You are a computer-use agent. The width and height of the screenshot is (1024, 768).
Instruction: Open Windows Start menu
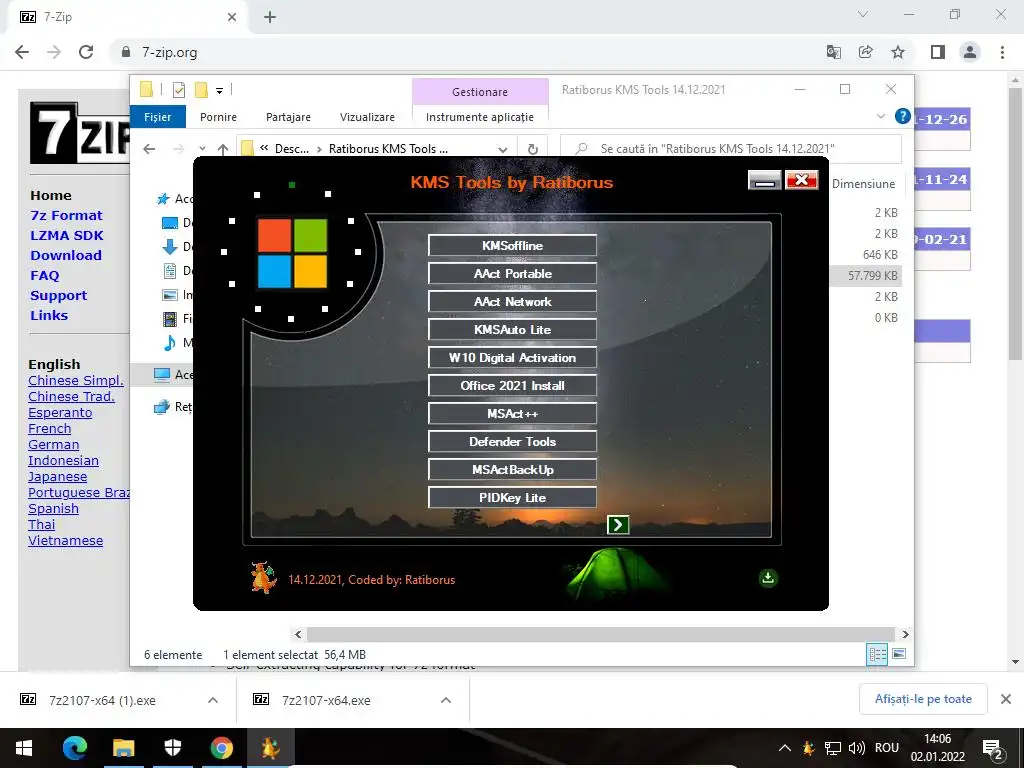[x=24, y=748]
